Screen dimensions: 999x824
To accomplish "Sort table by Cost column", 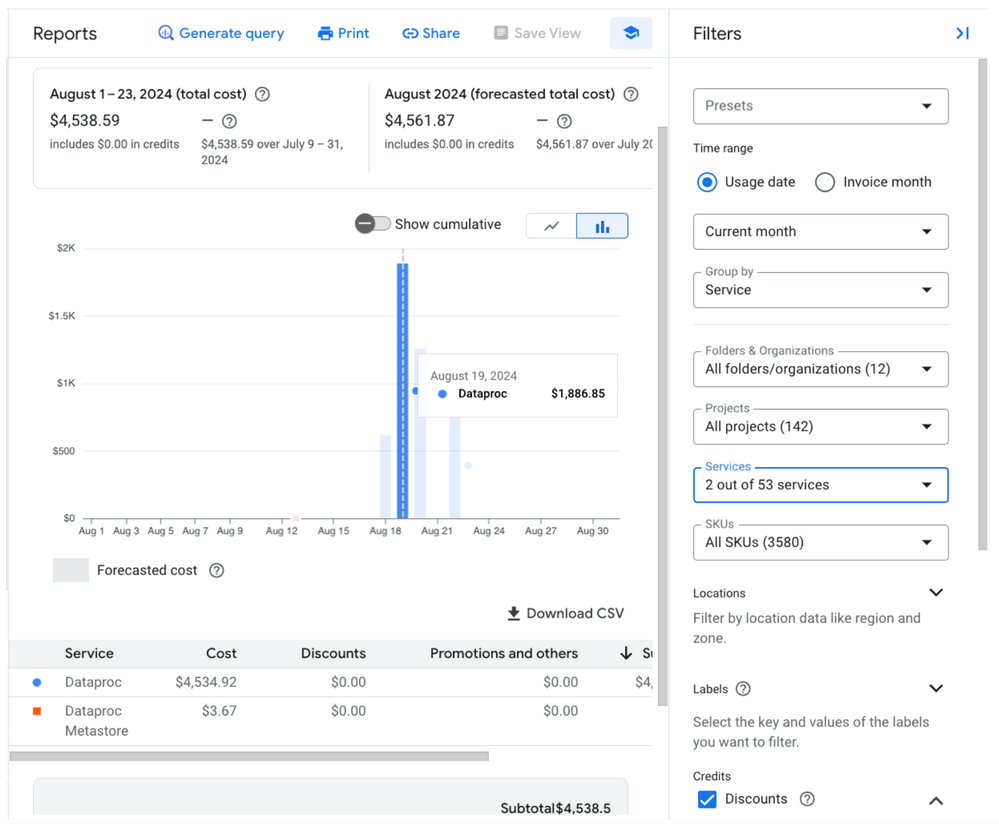I will 221,653.
